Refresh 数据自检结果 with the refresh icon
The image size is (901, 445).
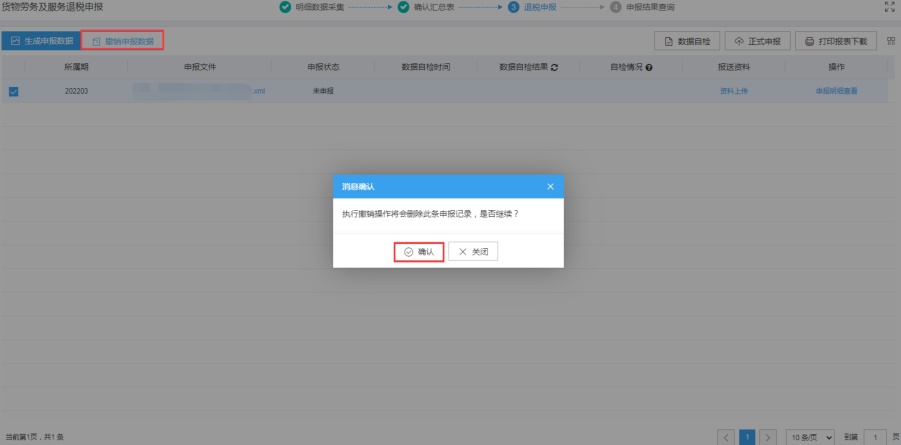click(x=555, y=67)
